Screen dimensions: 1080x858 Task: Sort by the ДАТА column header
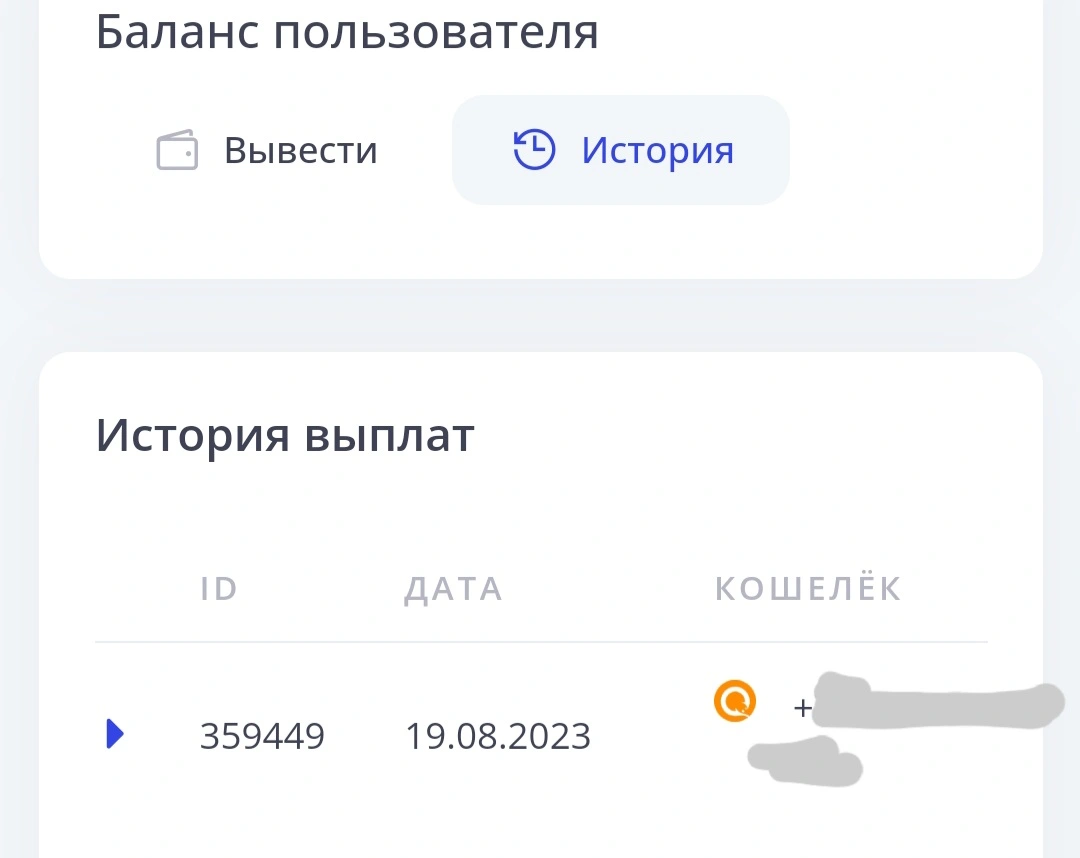click(x=453, y=589)
